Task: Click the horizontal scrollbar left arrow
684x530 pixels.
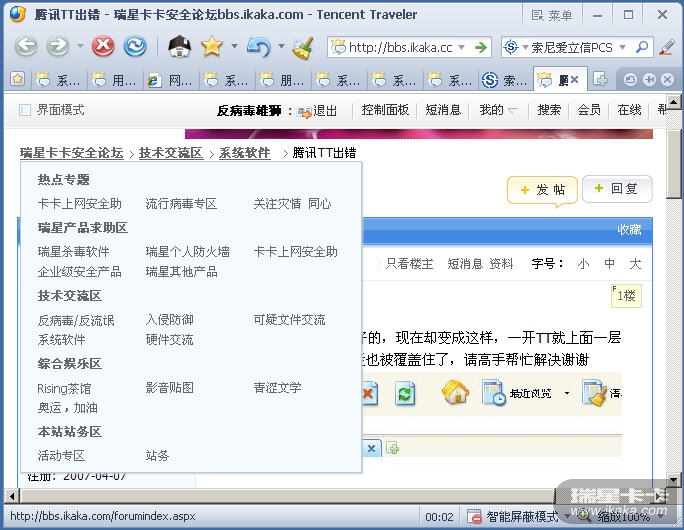Action: 12,496
